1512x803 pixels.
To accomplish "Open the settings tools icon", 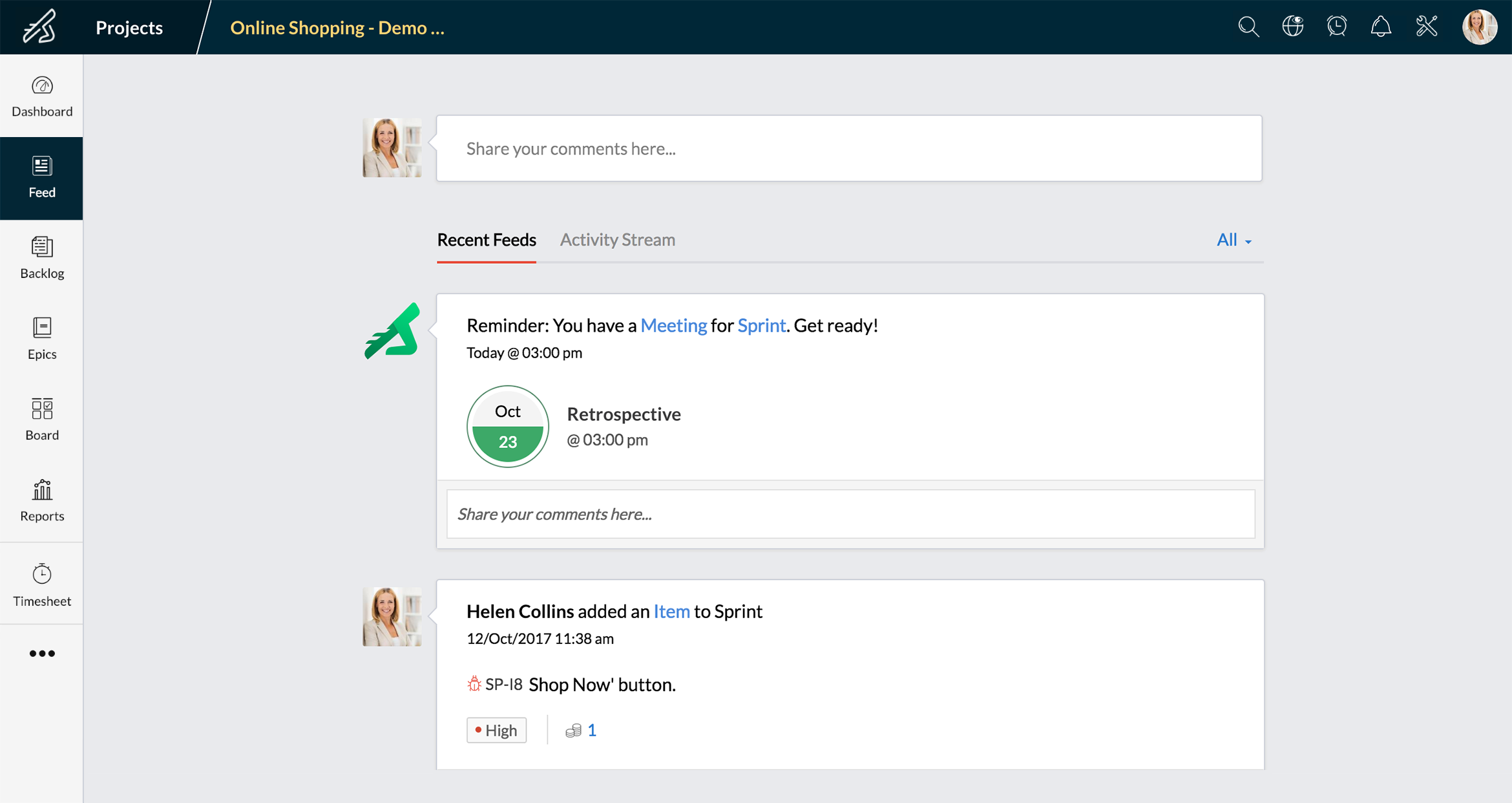I will (x=1427, y=27).
